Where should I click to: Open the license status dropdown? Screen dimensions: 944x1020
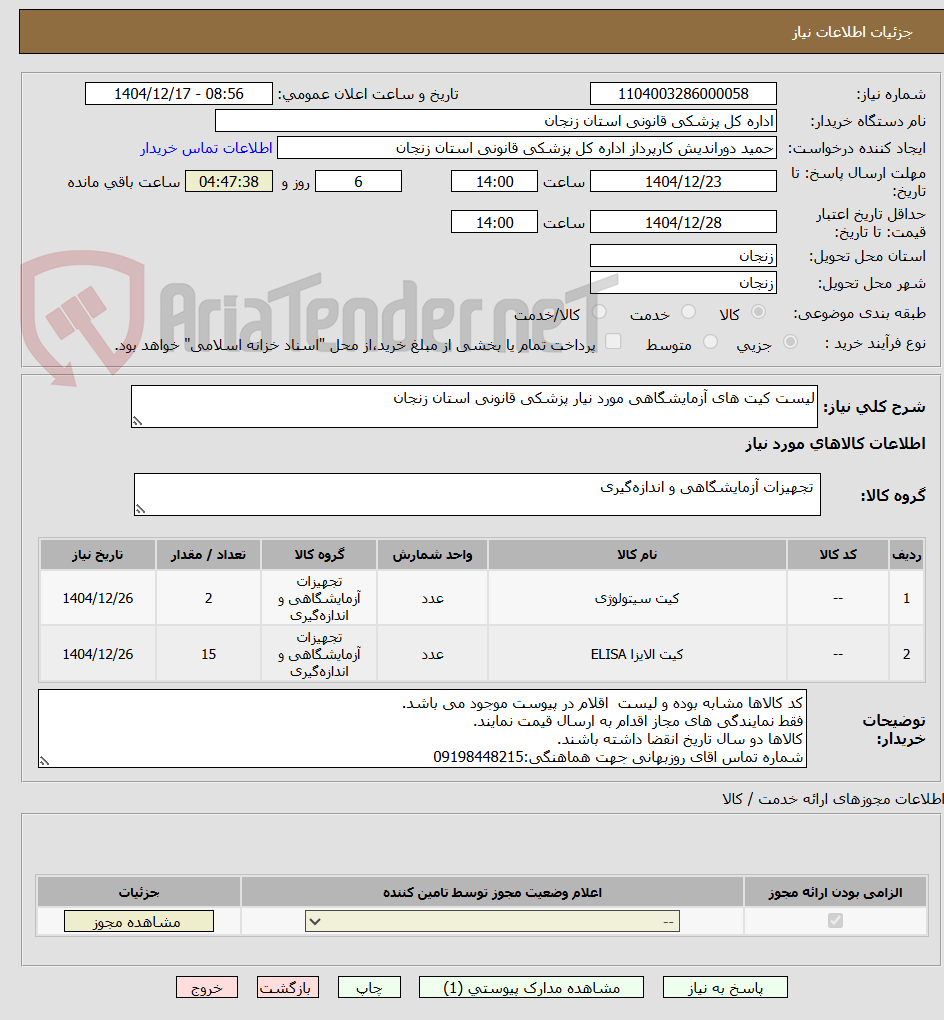coord(492,921)
